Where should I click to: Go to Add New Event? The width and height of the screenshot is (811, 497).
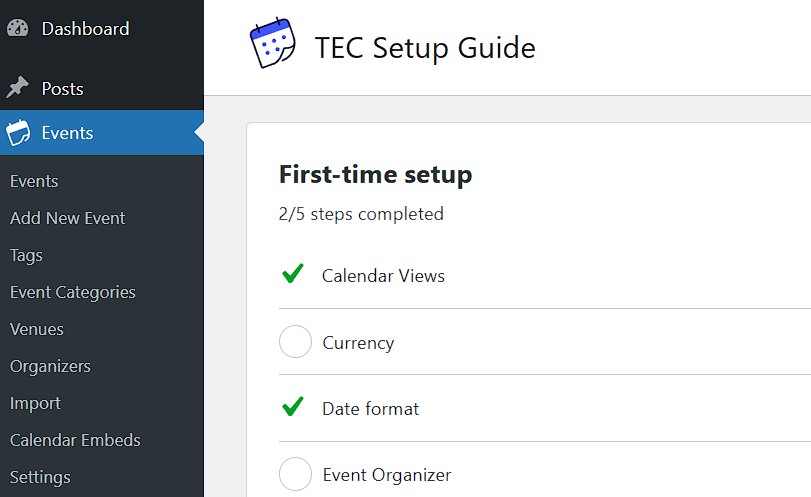click(68, 218)
